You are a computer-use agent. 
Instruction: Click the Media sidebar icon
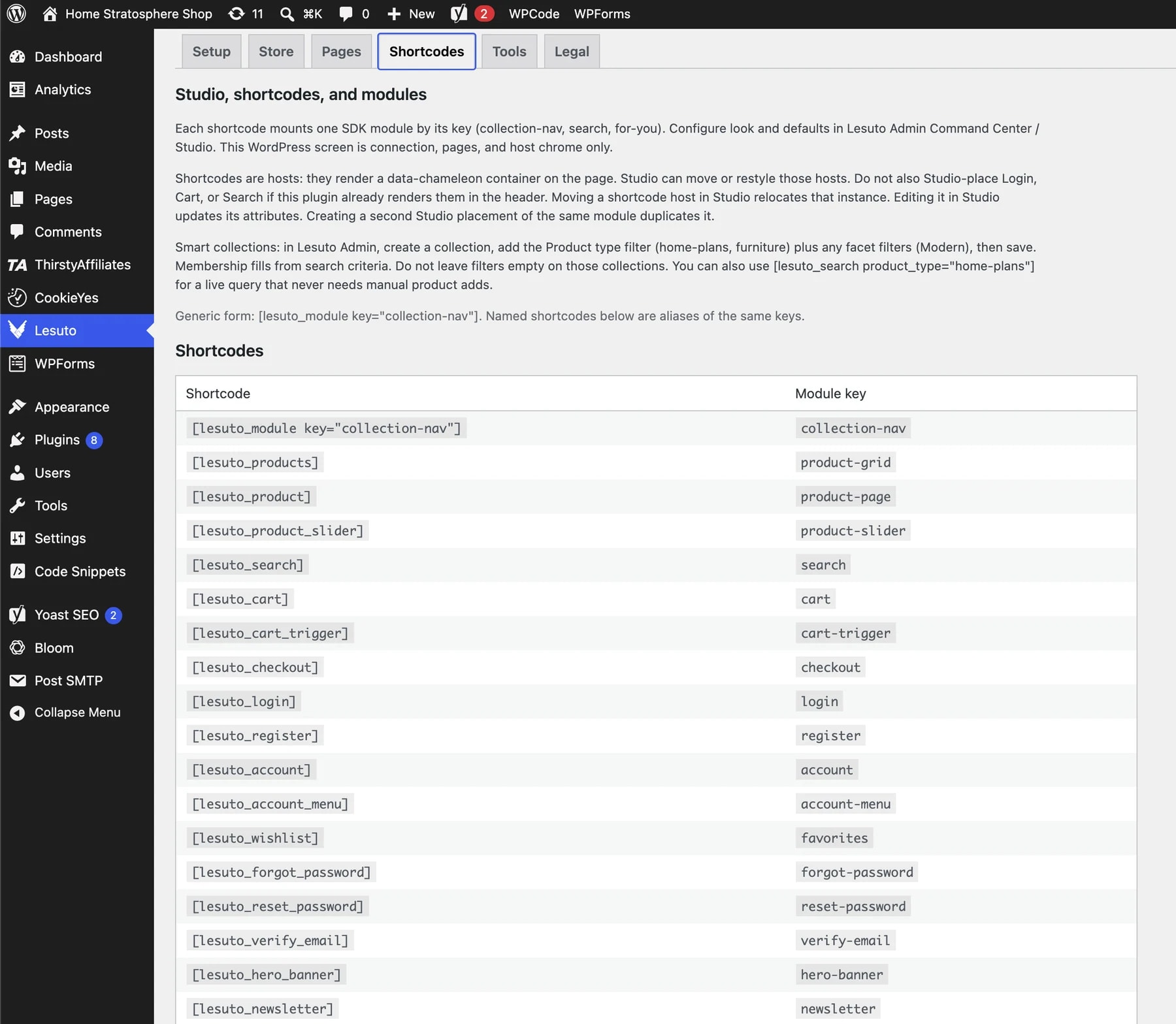click(18, 166)
